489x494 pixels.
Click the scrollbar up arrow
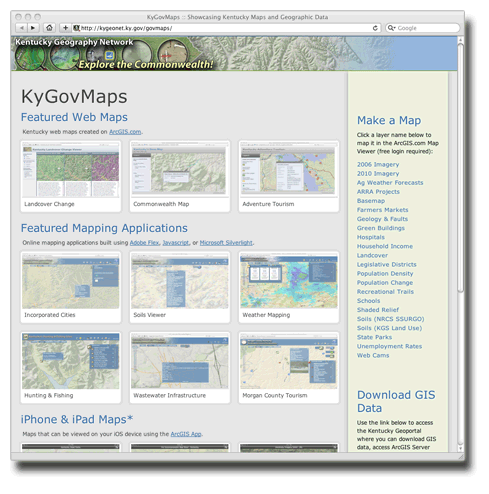(460, 40)
